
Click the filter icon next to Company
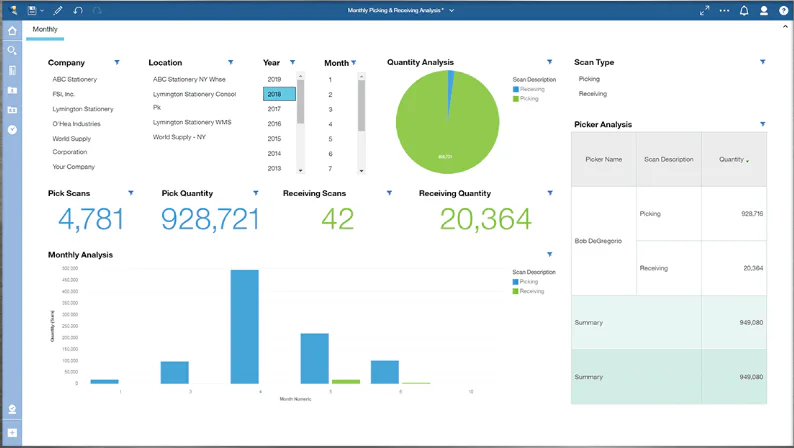117,62
